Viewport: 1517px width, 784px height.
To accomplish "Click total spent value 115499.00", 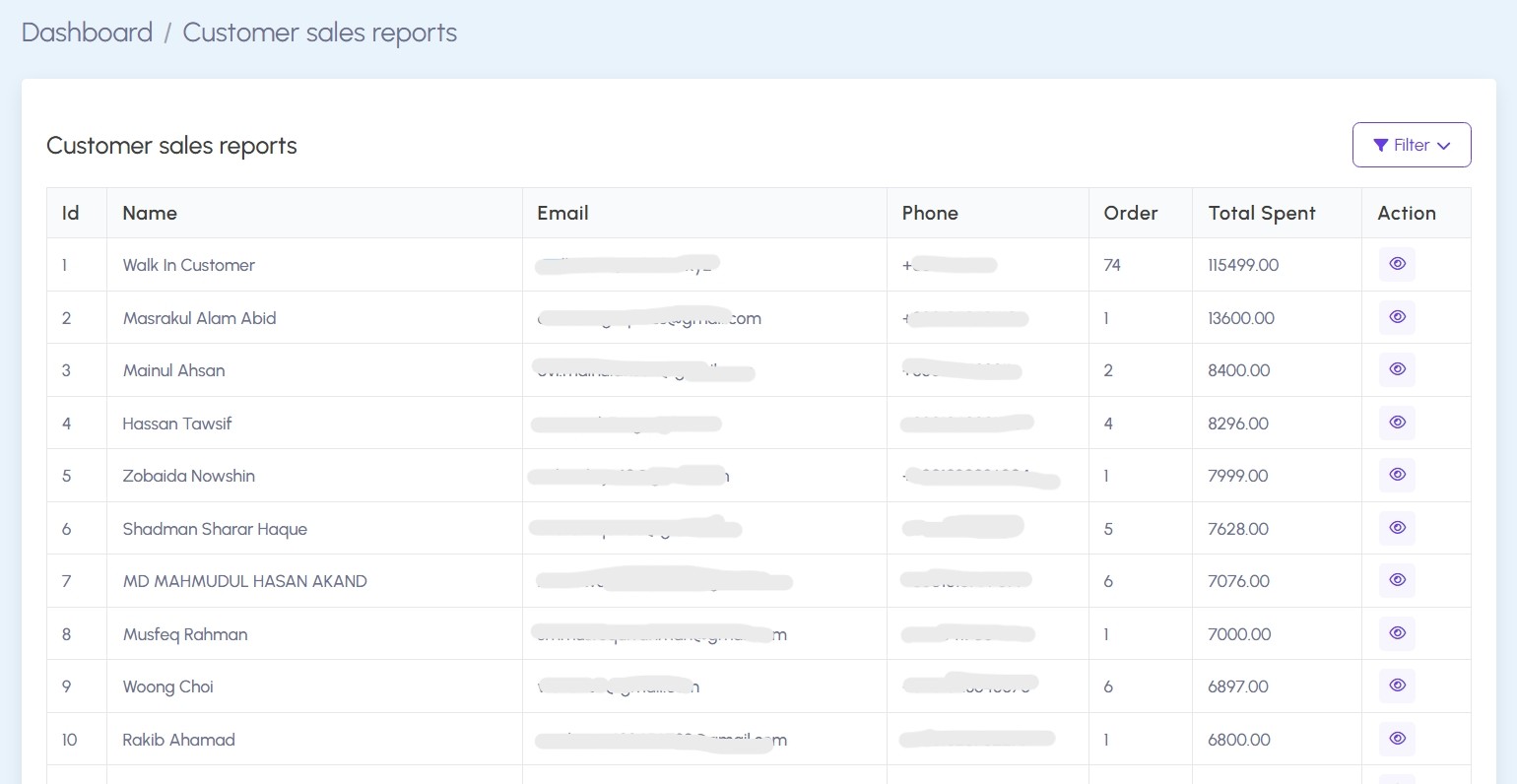I will (x=1243, y=265).
